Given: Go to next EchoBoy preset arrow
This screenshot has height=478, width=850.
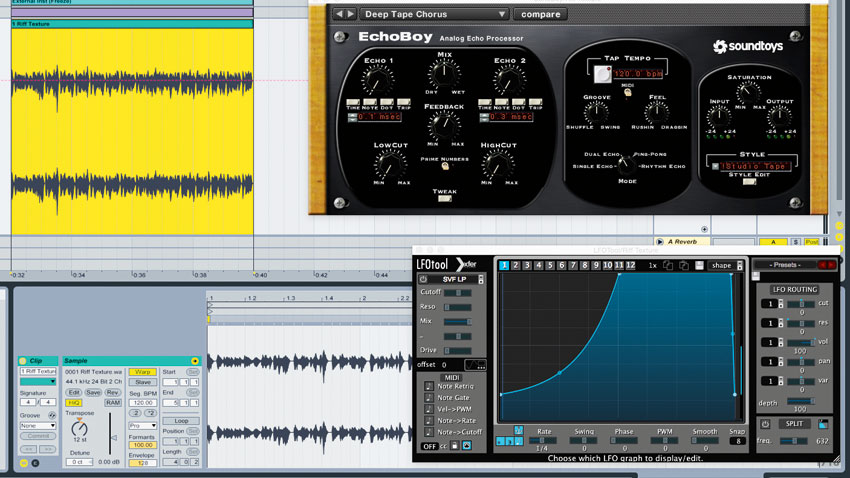Looking at the screenshot, I should 351,14.
